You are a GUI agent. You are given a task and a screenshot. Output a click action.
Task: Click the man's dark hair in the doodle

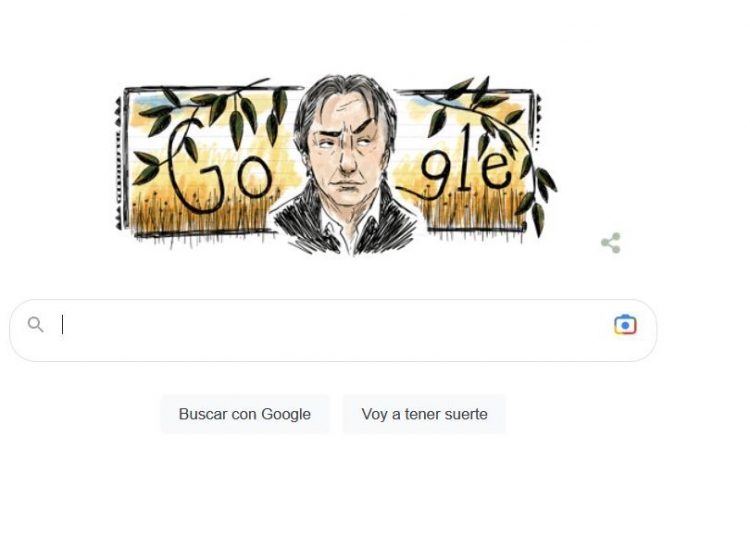(x=344, y=93)
